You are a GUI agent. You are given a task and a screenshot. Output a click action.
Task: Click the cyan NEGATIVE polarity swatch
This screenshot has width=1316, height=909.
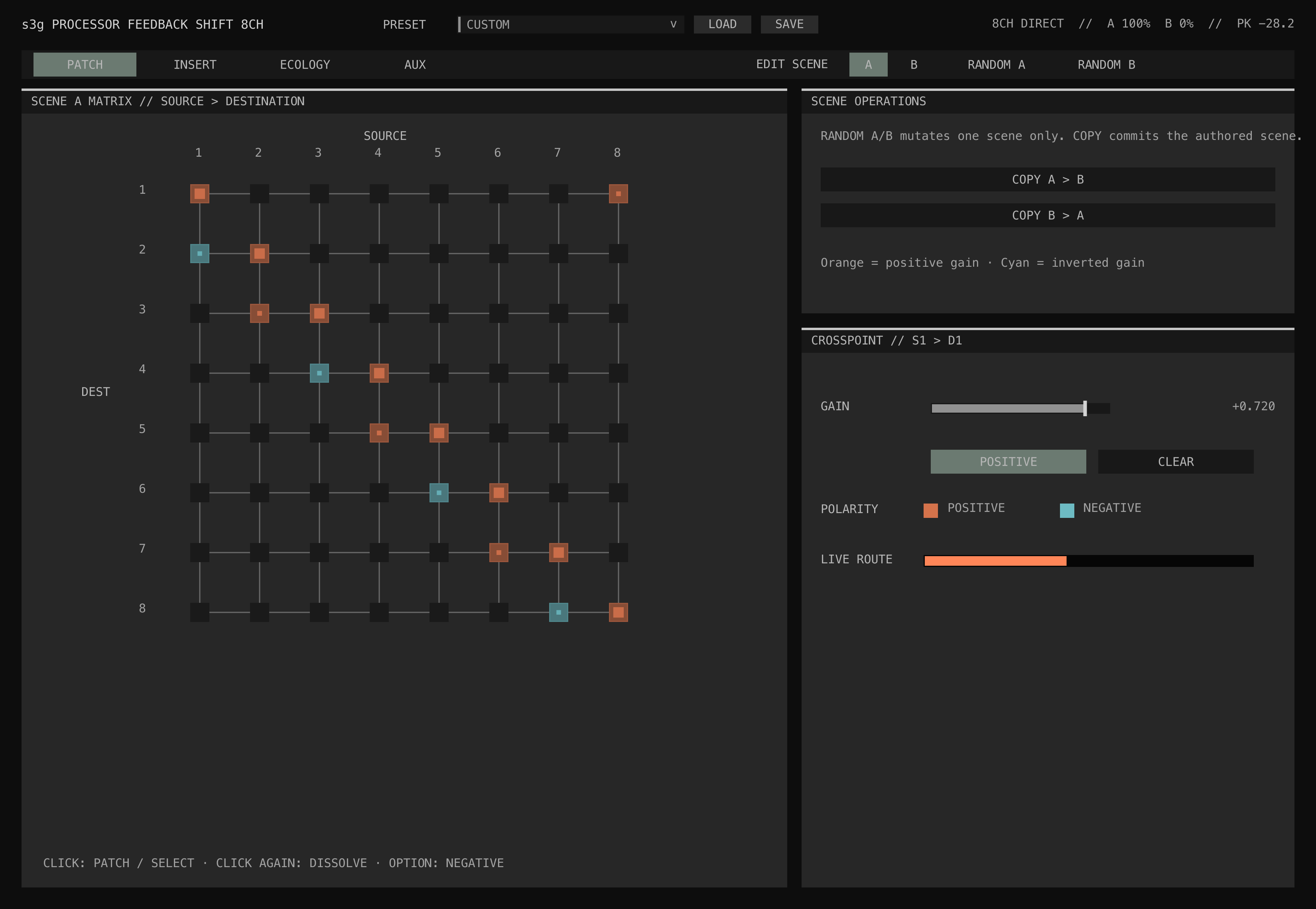pos(1067,510)
